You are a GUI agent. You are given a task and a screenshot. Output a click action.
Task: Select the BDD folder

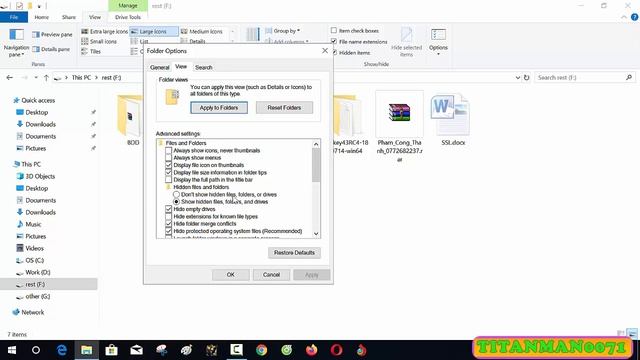[x=130, y=119]
